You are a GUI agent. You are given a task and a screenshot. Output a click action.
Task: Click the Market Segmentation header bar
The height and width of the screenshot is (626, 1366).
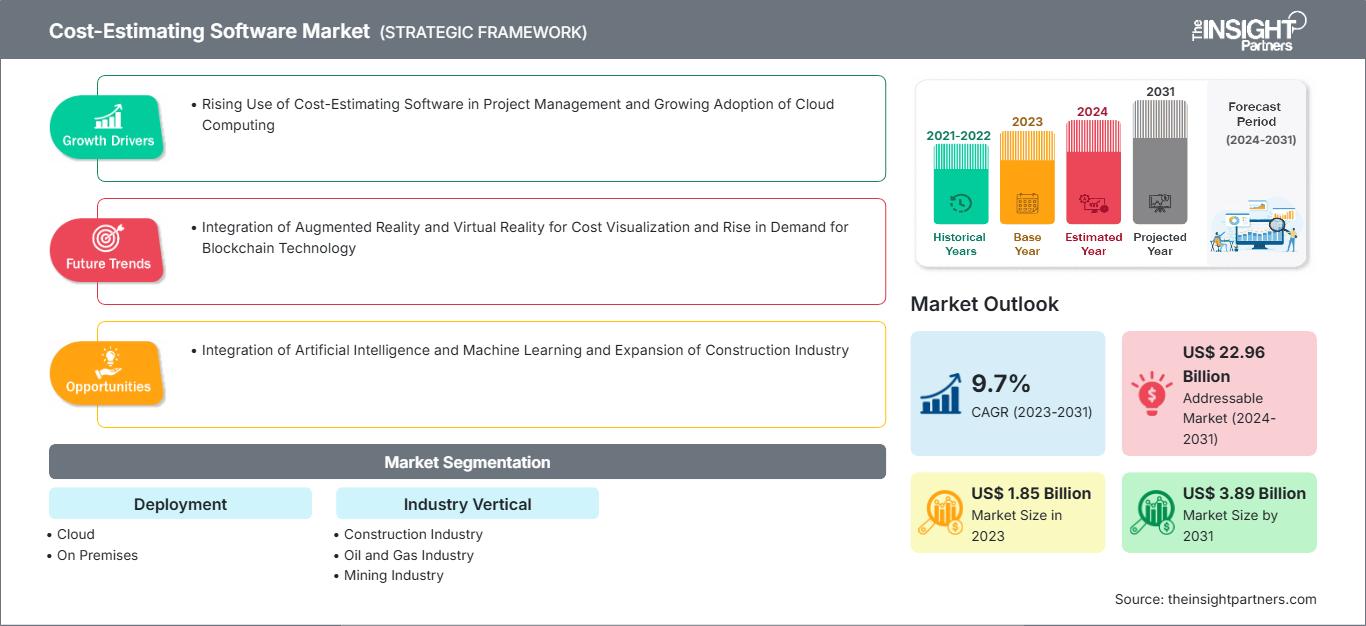(467, 462)
